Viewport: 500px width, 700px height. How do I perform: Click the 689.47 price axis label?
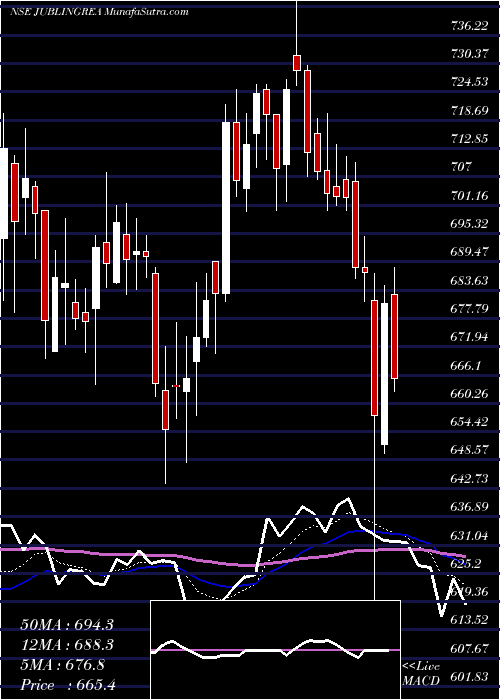point(469,252)
